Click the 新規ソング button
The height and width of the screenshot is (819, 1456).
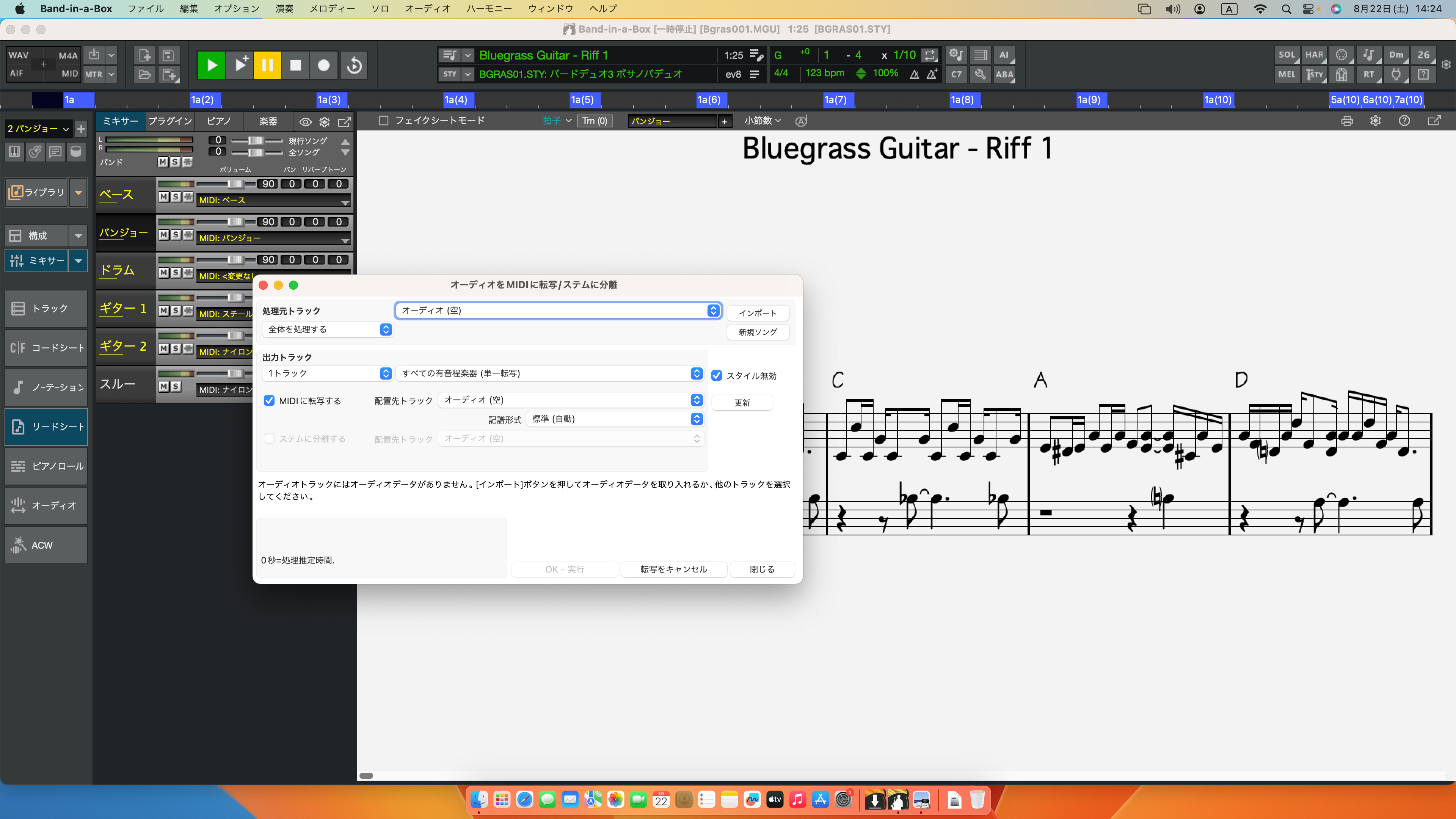(x=758, y=333)
